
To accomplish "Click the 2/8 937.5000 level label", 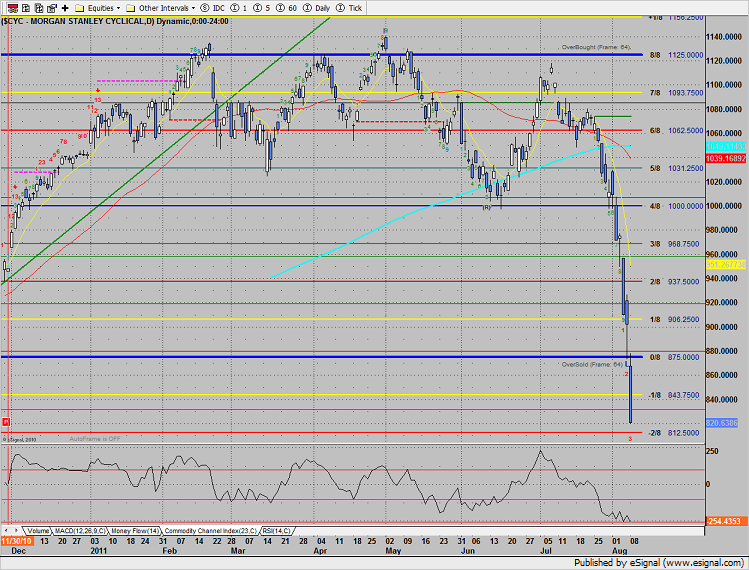I will pos(674,281).
